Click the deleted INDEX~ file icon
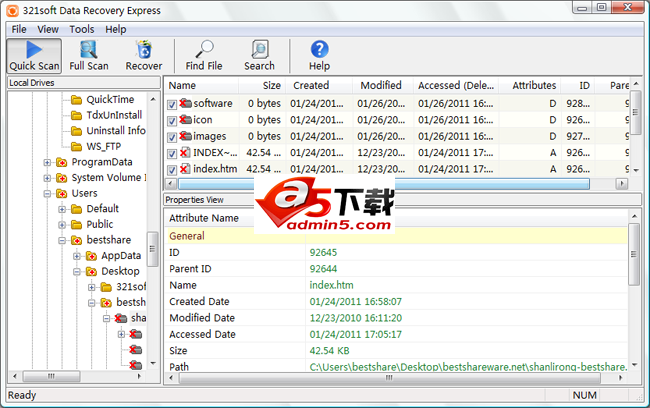Screen dimensions: 650x408 (185, 153)
